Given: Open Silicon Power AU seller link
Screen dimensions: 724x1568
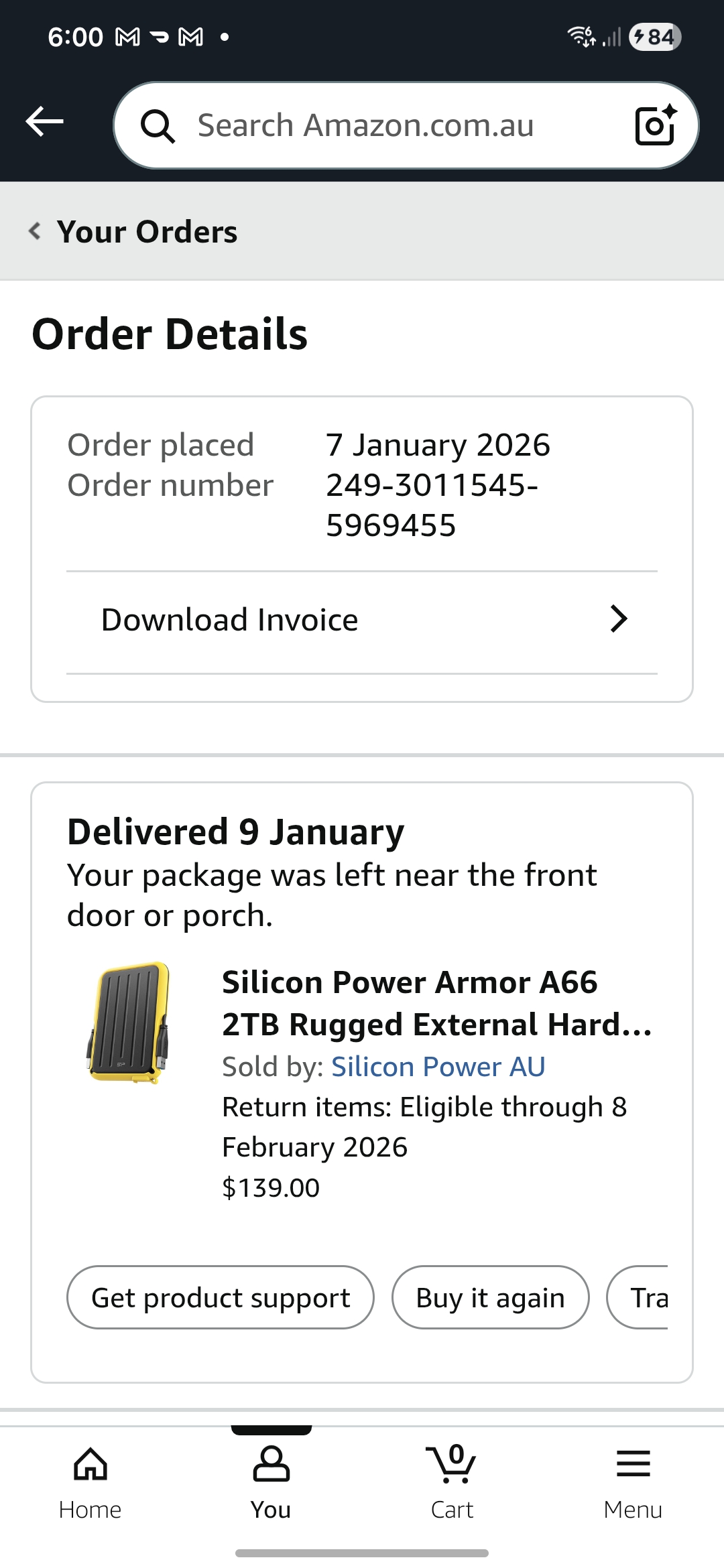Looking at the screenshot, I should 438,1067.
